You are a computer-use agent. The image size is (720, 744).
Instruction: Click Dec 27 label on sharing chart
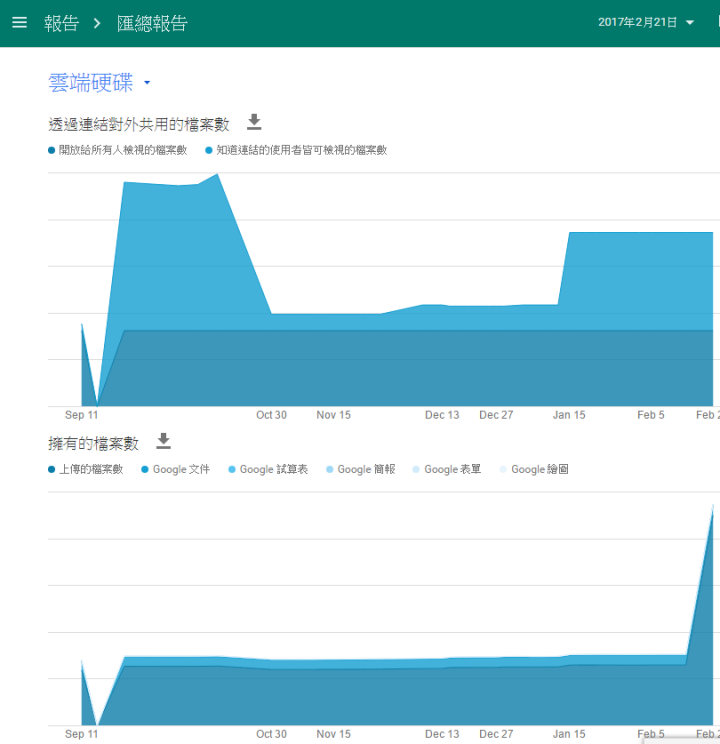(496, 415)
